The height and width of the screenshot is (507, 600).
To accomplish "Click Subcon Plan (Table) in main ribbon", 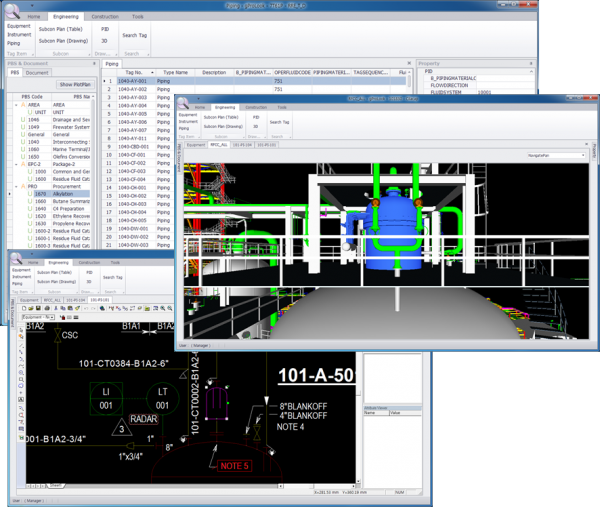I will click(61, 30).
